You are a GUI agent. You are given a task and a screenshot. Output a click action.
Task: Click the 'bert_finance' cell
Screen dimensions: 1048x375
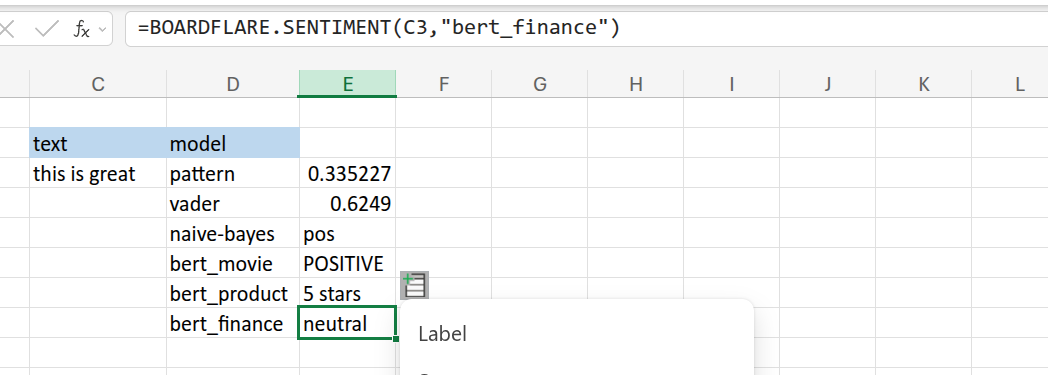tap(233, 324)
